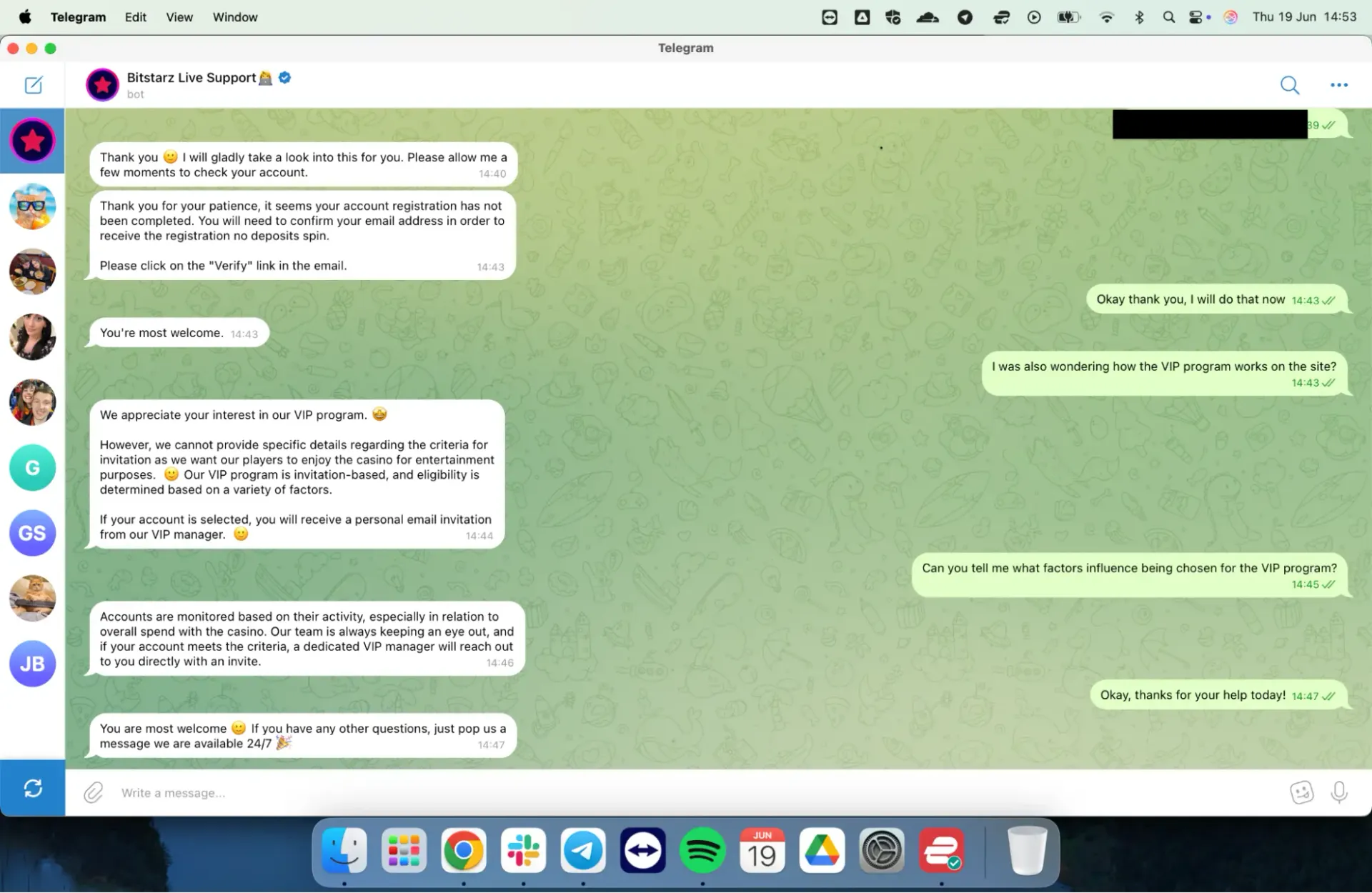This screenshot has height=893, width=1372.
Task: Click message asking what factors influence VIP
Action: point(1130,575)
